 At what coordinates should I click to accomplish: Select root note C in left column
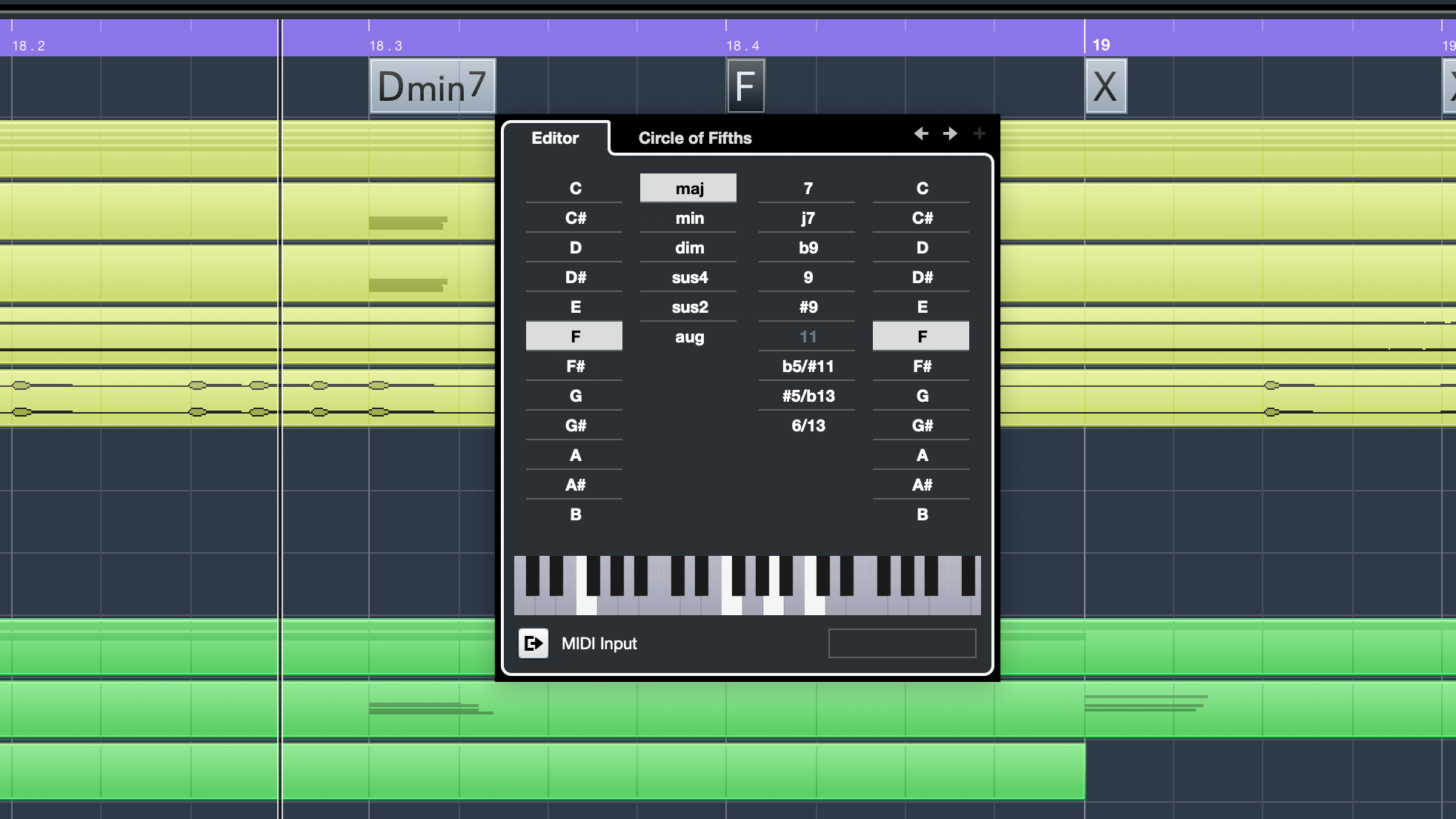[575, 188]
